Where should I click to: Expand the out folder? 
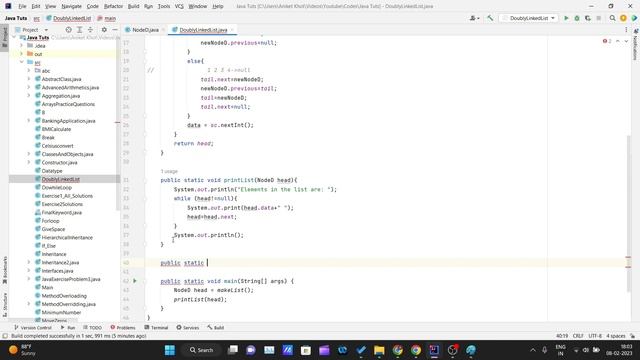tap(22, 54)
